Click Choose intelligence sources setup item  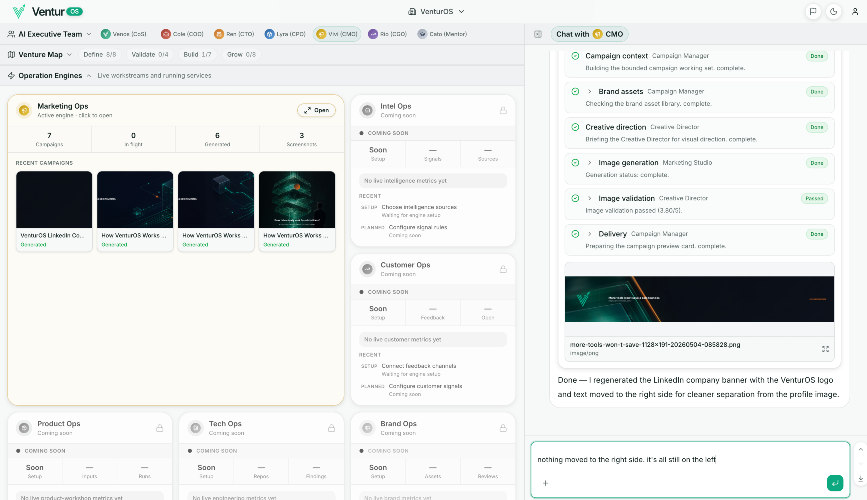(x=419, y=207)
